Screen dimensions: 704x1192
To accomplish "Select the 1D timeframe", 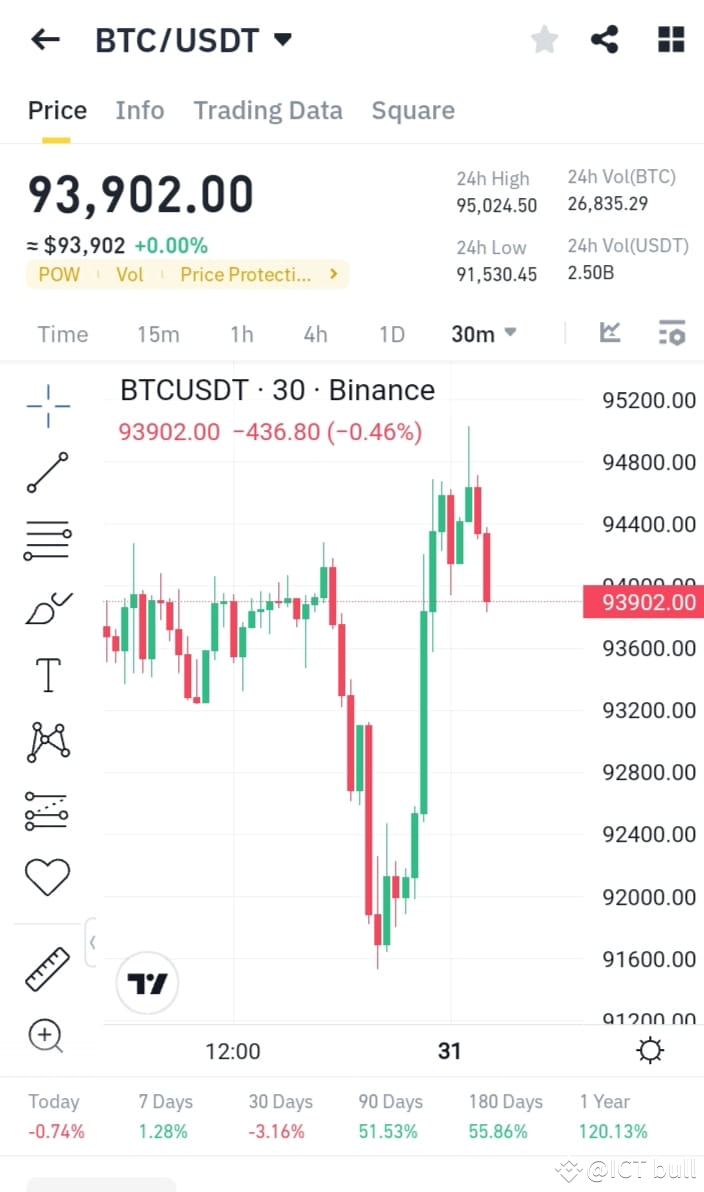I will coord(391,334).
